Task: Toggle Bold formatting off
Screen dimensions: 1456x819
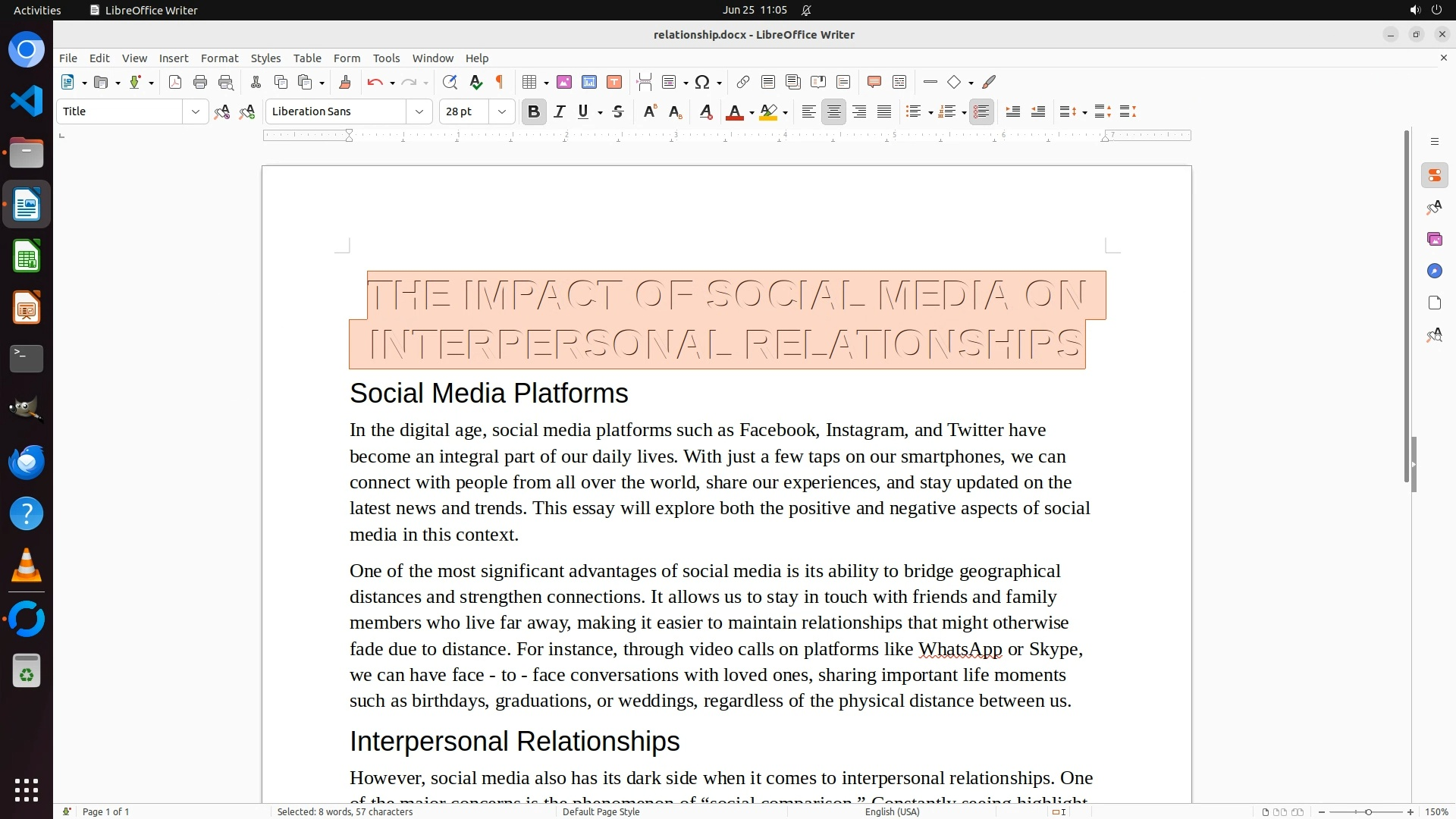Action: click(x=533, y=112)
